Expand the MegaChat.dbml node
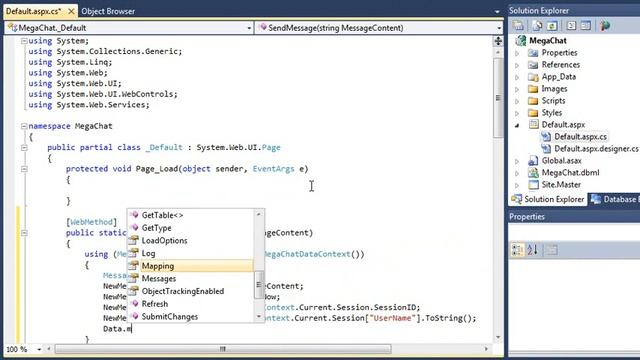The image size is (640, 360). 517,173
